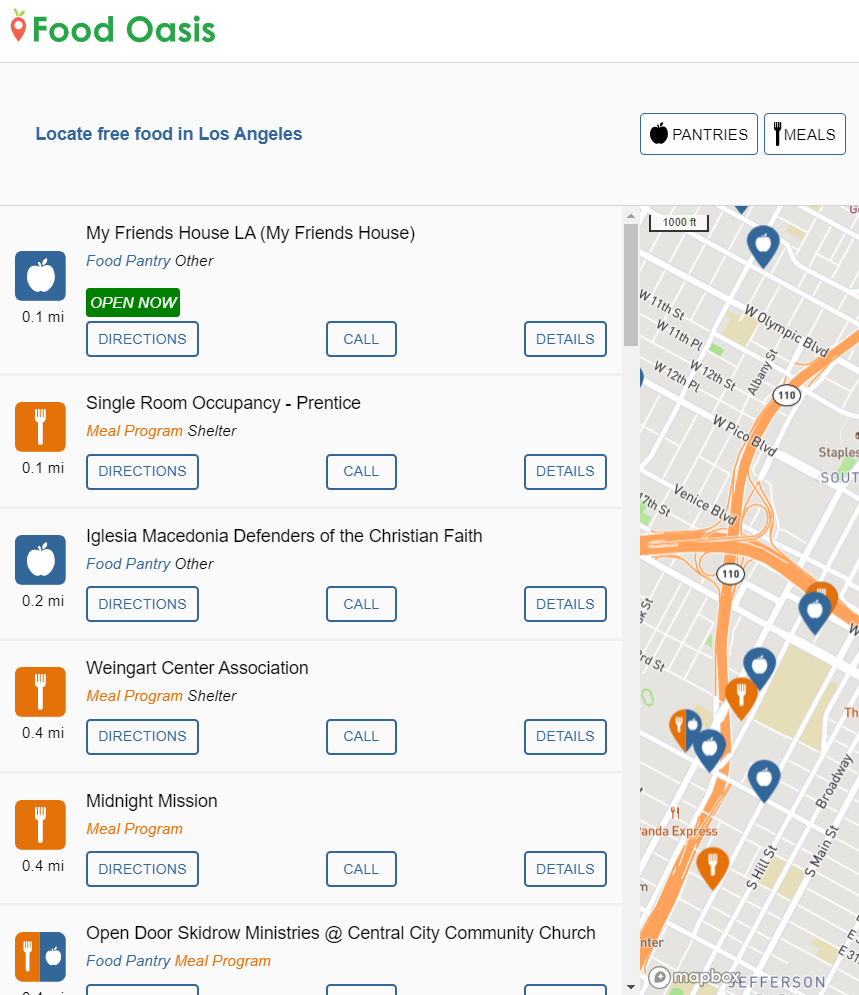Click the "Locate free food in Los Angeles" heading

point(169,134)
